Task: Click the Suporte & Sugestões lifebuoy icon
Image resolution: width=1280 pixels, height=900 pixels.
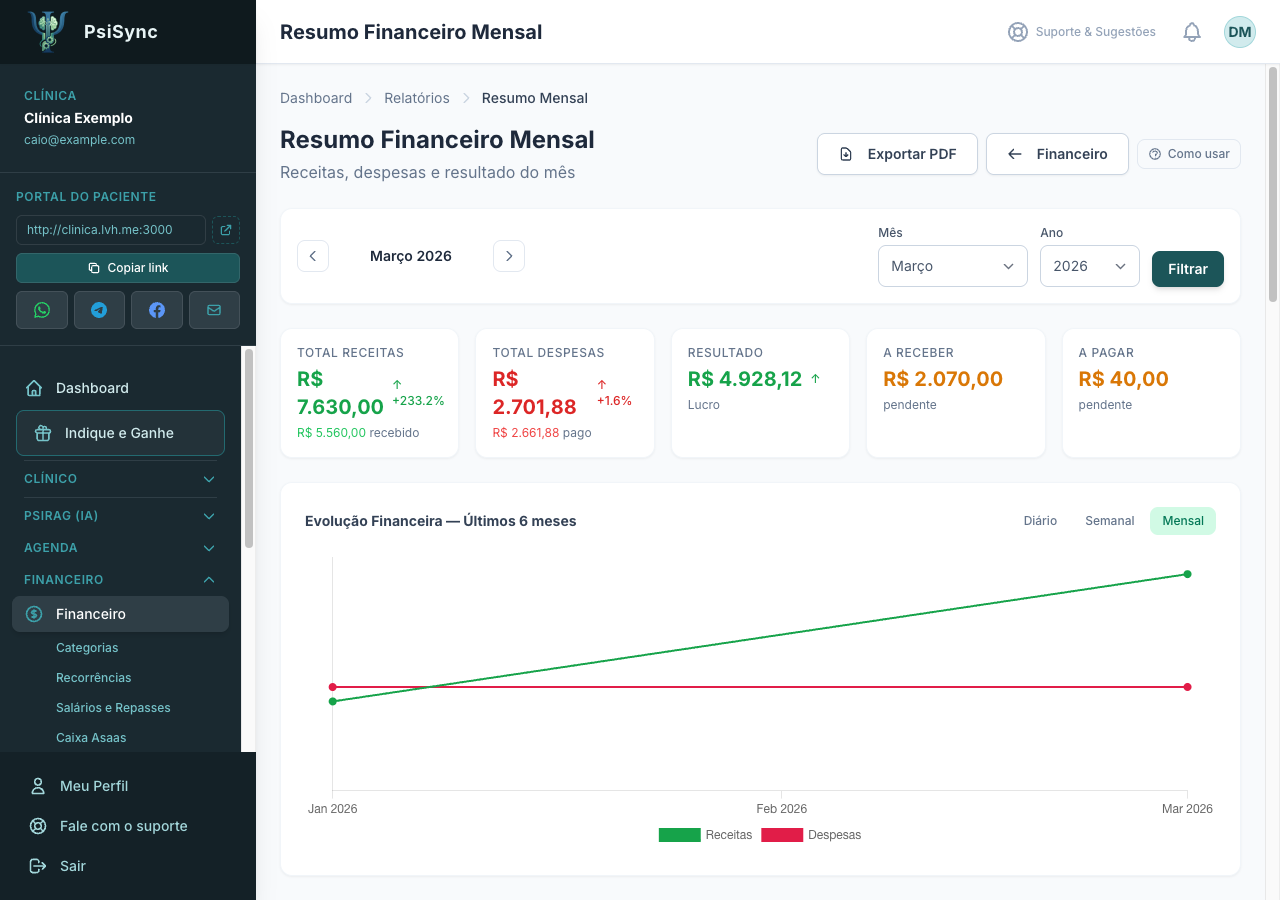Action: tap(1018, 32)
